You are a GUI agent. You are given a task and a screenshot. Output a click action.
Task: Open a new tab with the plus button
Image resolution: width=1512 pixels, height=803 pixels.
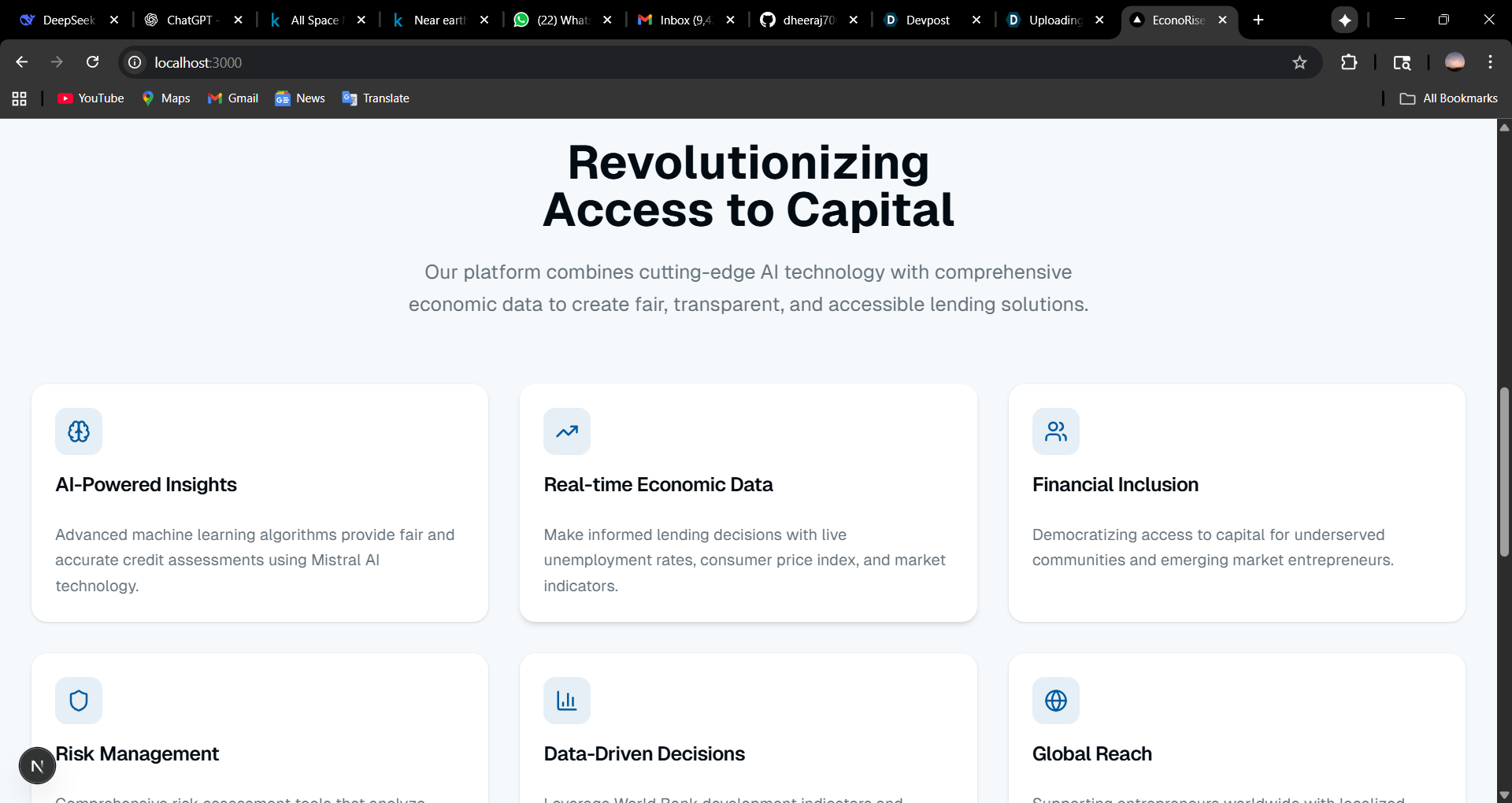(x=1258, y=20)
